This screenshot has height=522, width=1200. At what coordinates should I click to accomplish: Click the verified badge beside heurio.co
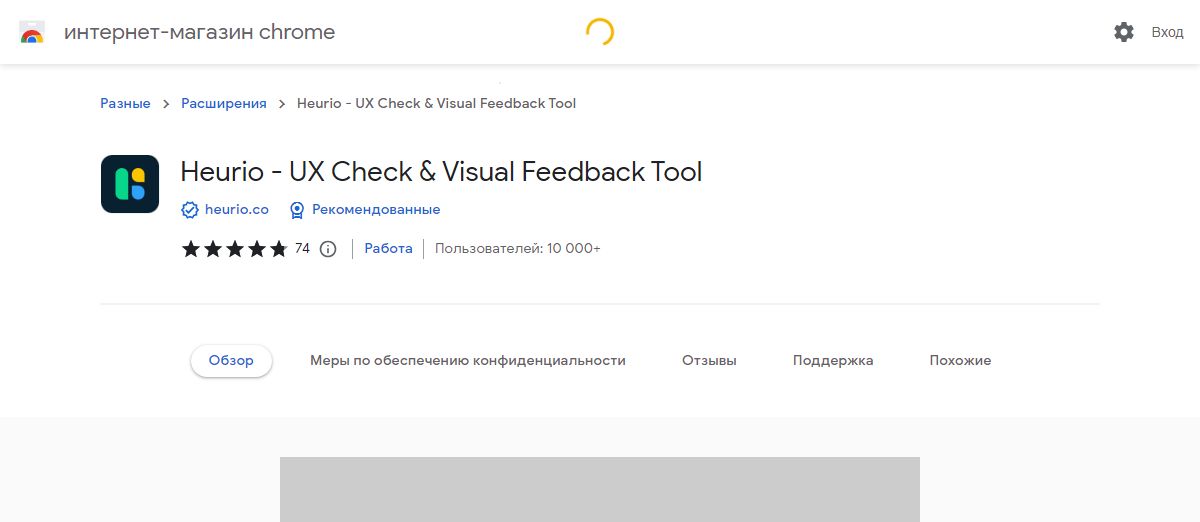190,210
